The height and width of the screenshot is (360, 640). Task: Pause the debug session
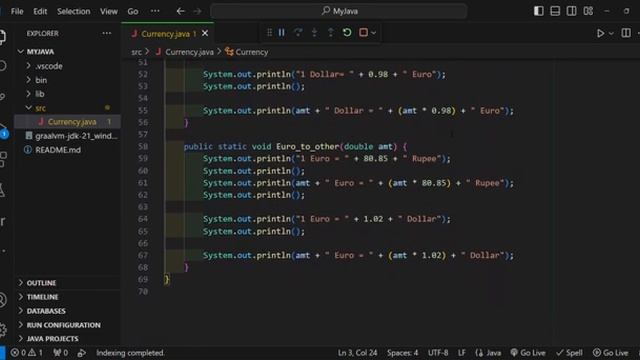coord(282,33)
